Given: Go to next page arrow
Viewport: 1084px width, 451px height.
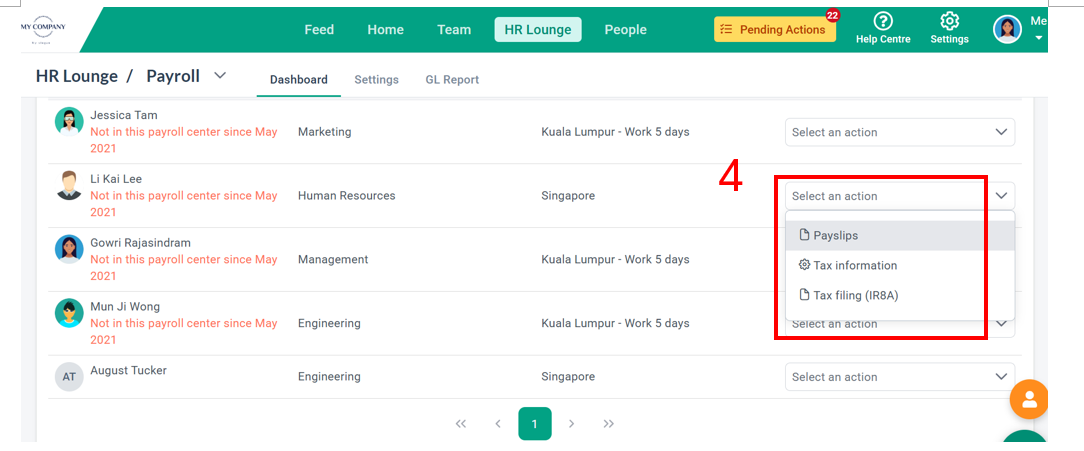Looking at the screenshot, I should (x=571, y=424).
